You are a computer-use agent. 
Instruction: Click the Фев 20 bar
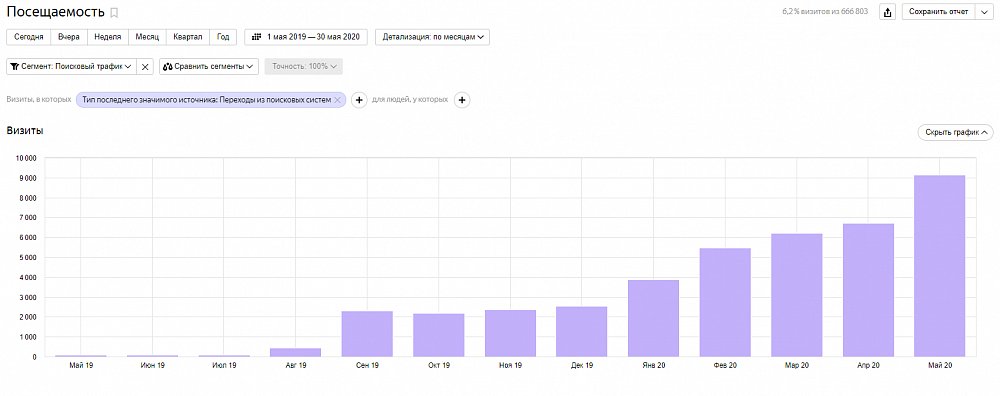(725, 302)
